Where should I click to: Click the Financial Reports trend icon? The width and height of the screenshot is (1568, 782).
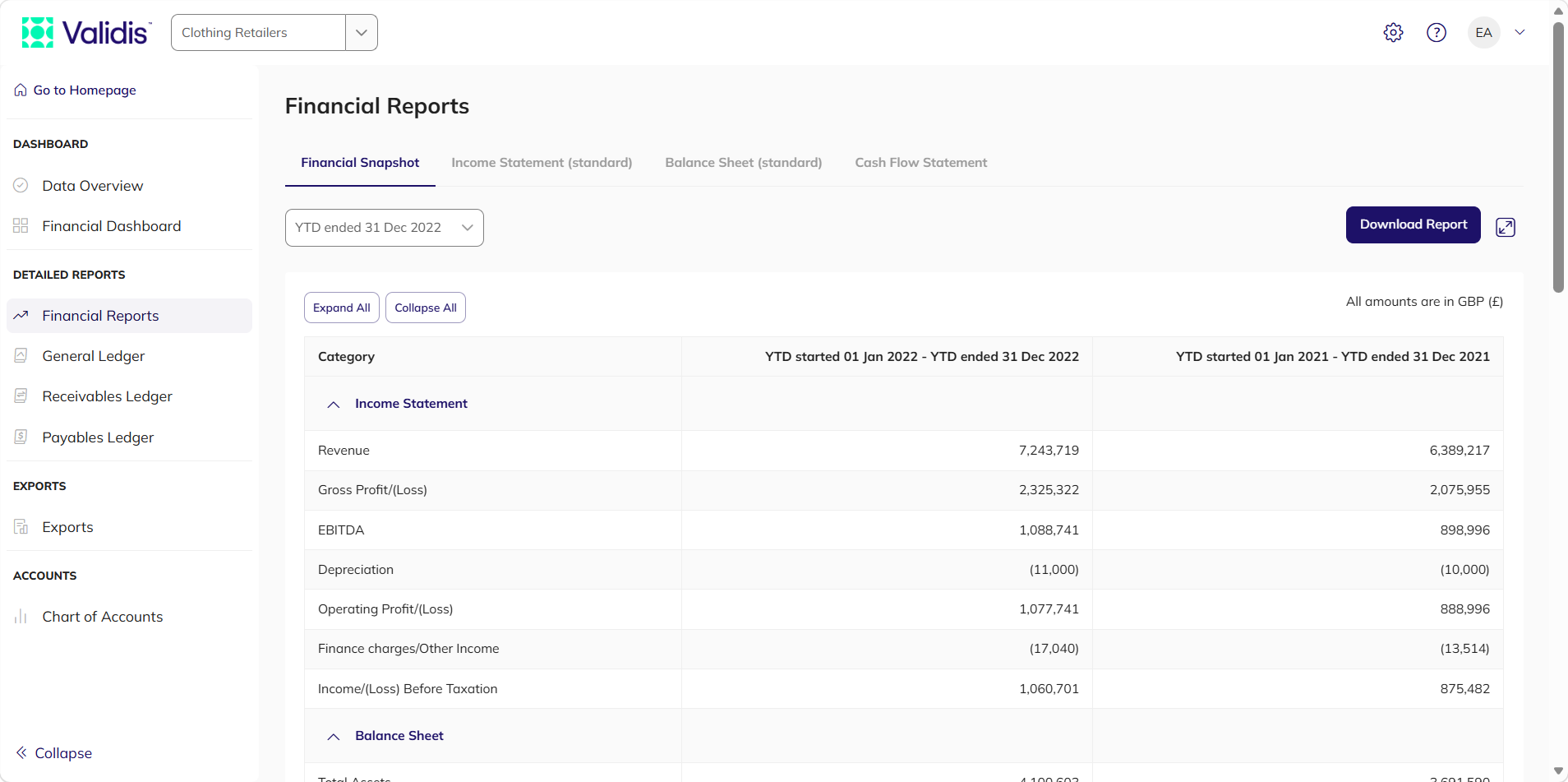21,316
